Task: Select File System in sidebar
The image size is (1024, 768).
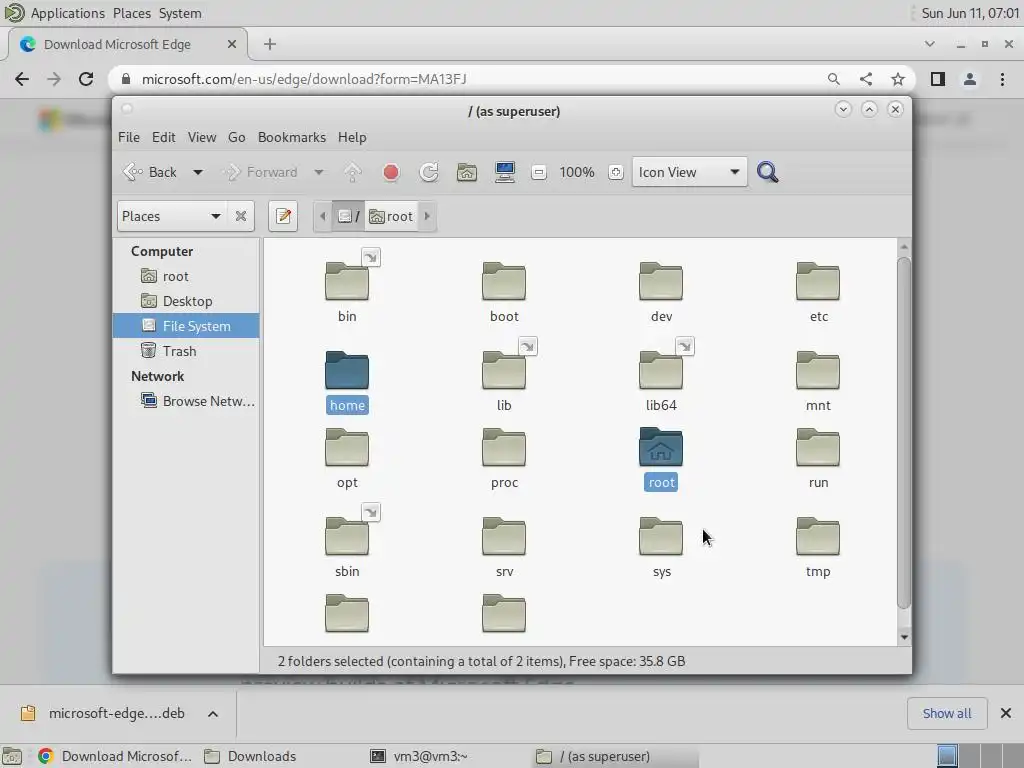Action: (186, 326)
